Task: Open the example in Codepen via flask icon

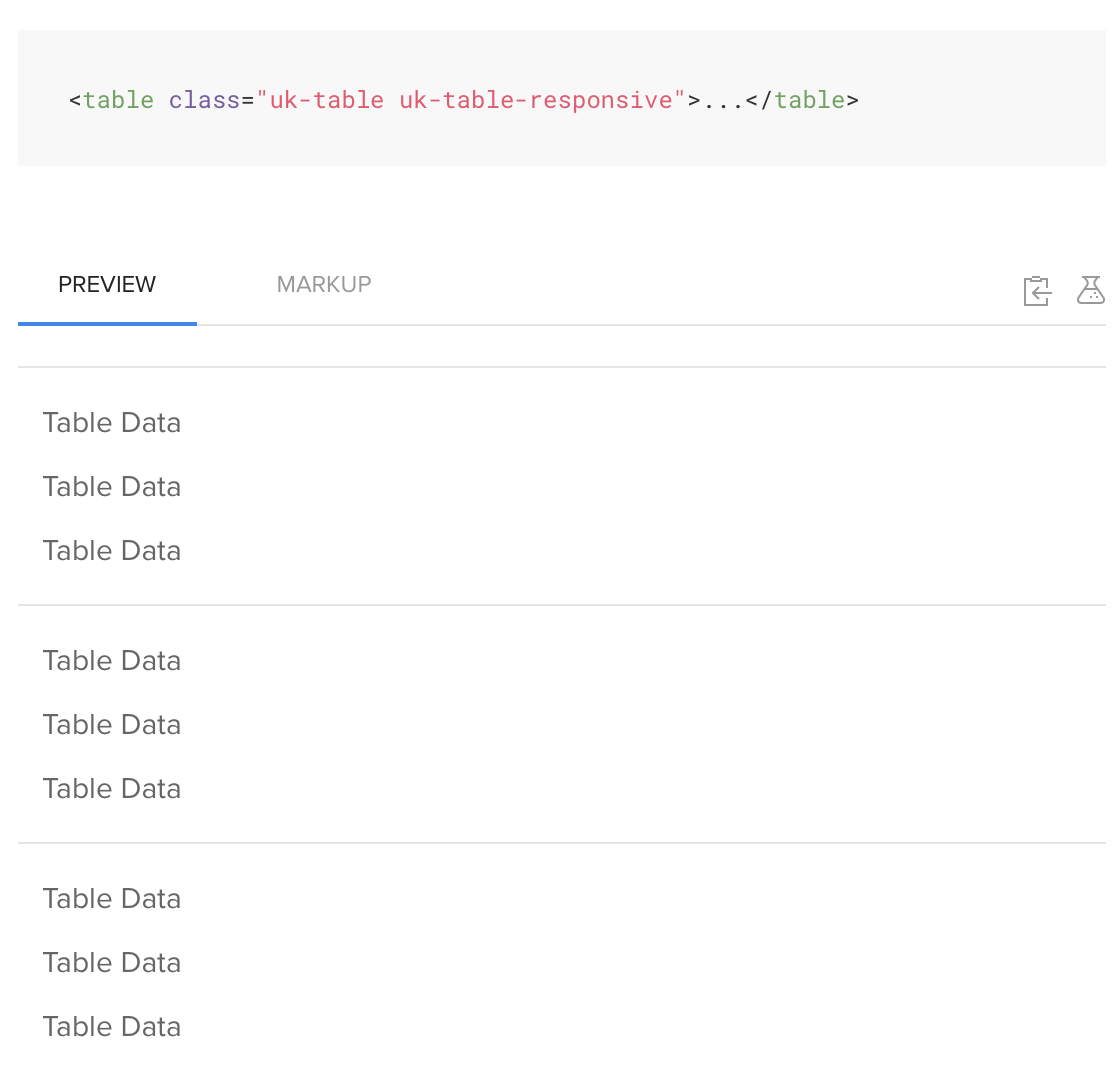Action: 1091,291
